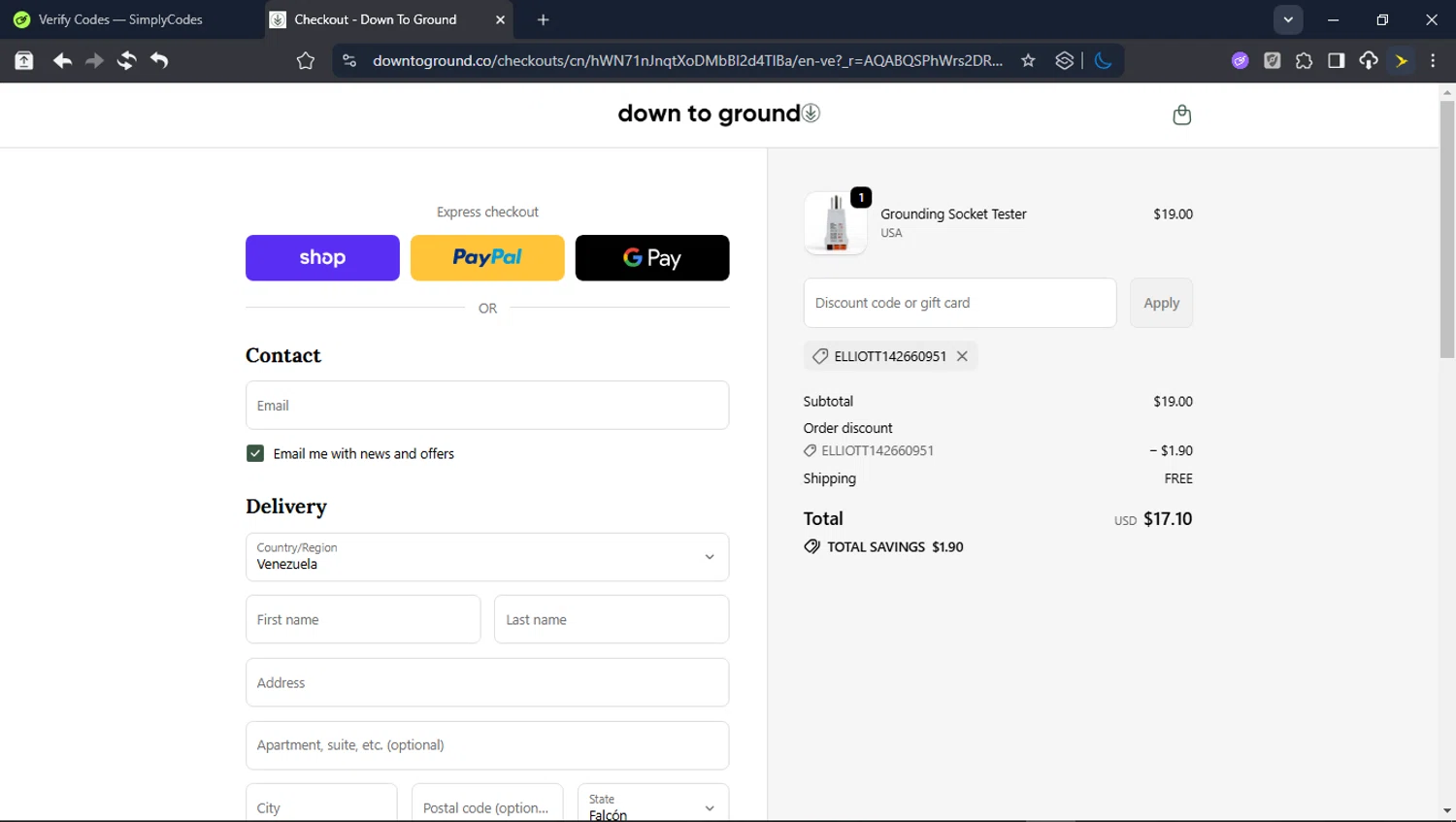Focus the Email input field
Screen dimensions: 1456x822
pyautogui.click(x=487, y=405)
